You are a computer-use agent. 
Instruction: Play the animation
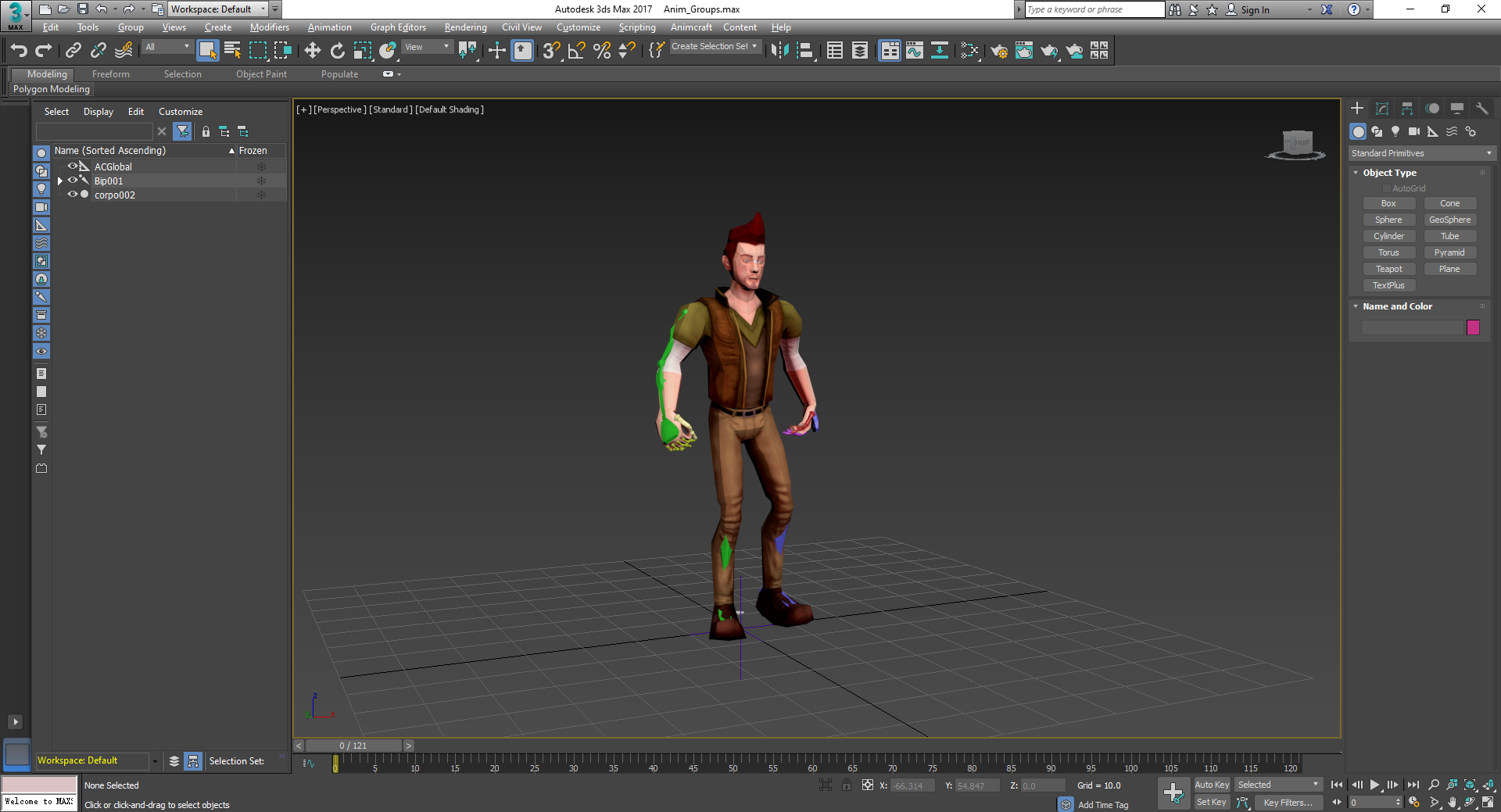click(1374, 785)
